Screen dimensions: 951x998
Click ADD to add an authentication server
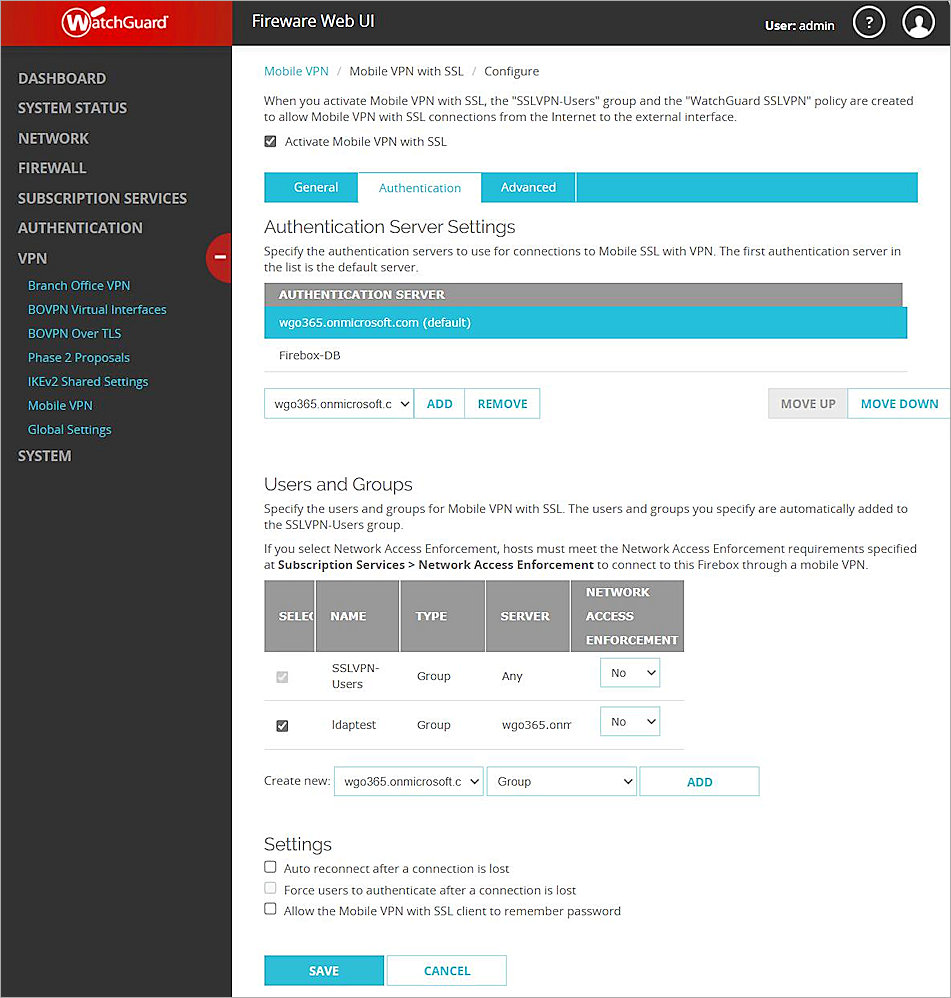tap(439, 403)
